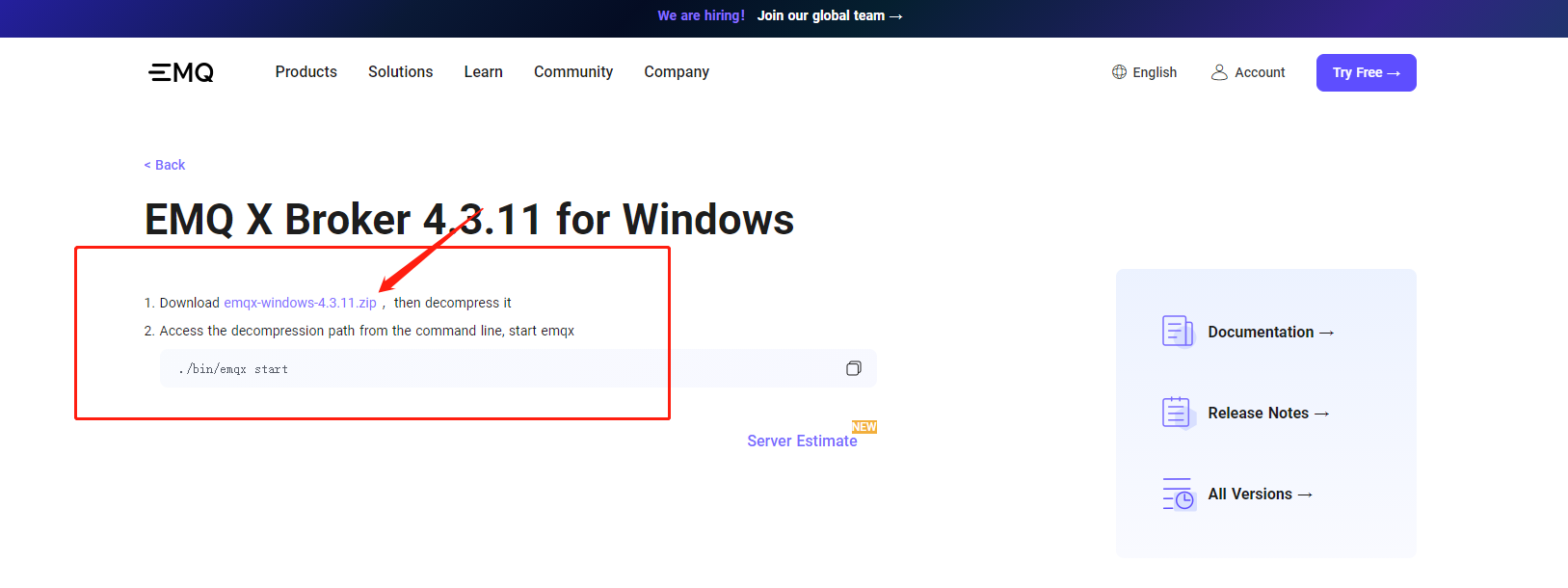Click the We are hiring! text
The image size is (1568, 588).
(x=702, y=15)
